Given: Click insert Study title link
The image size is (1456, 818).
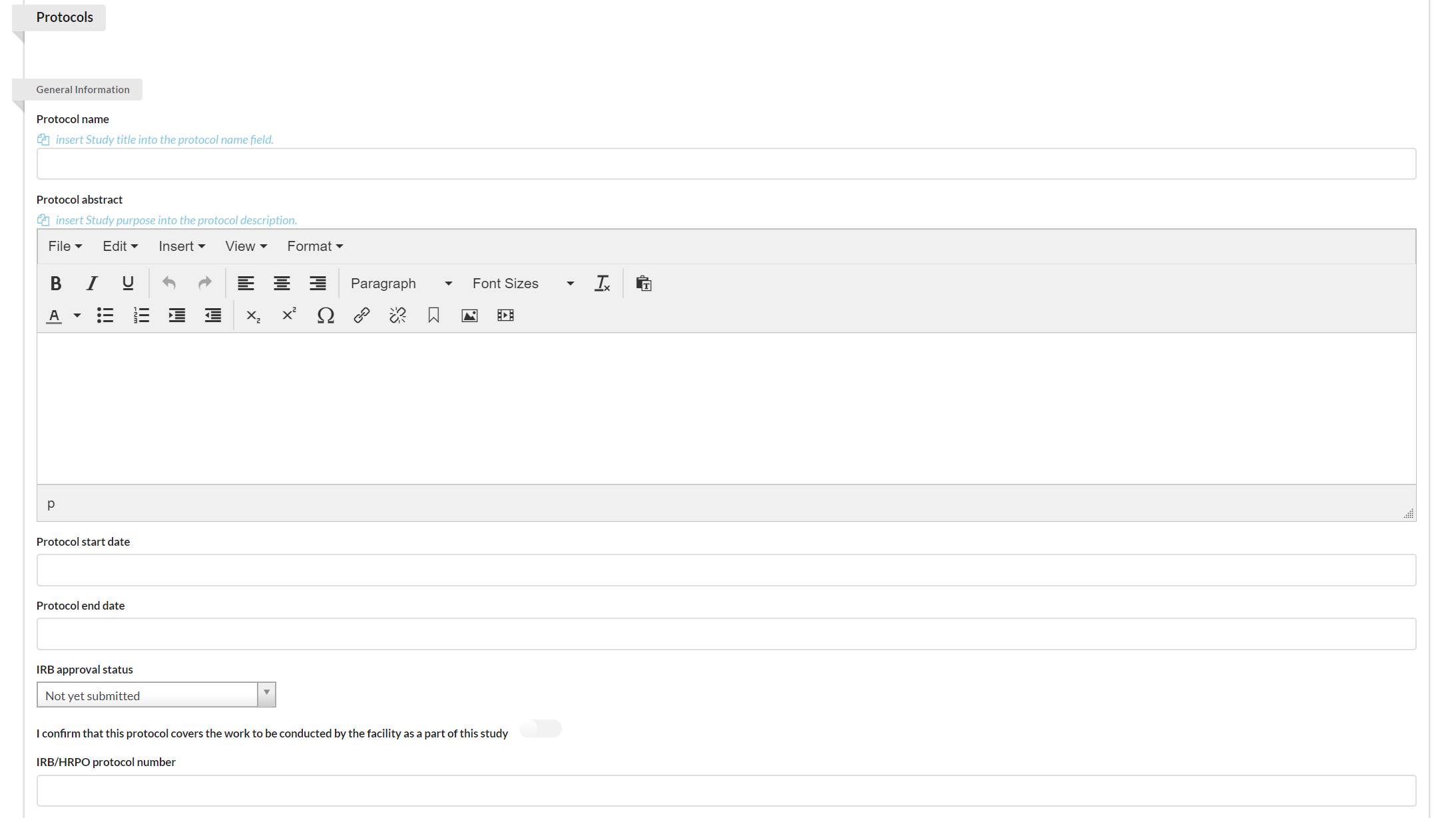Looking at the screenshot, I should (x=164, y=140).
